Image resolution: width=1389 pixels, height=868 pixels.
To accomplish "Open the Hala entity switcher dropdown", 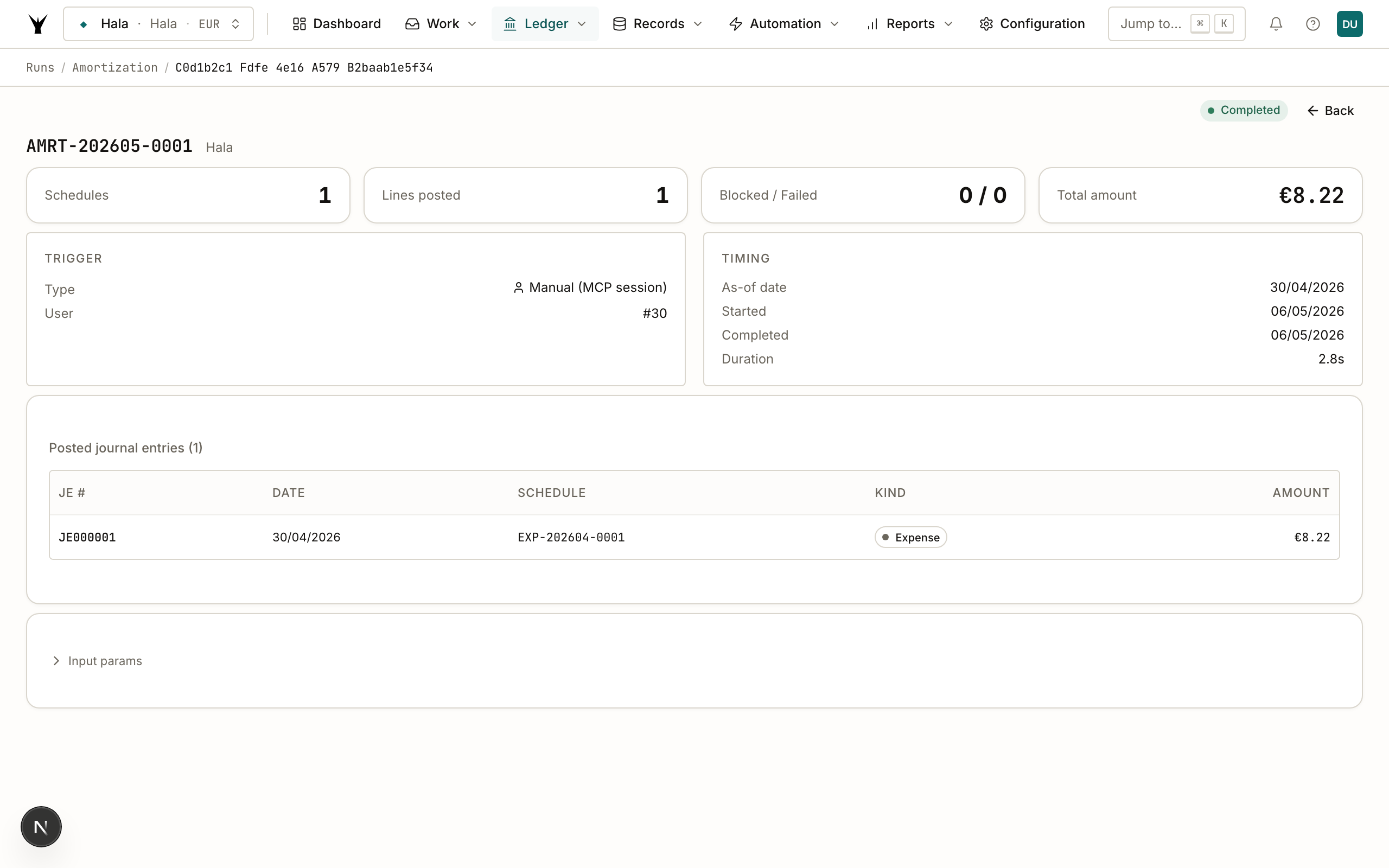I will 158,23.
